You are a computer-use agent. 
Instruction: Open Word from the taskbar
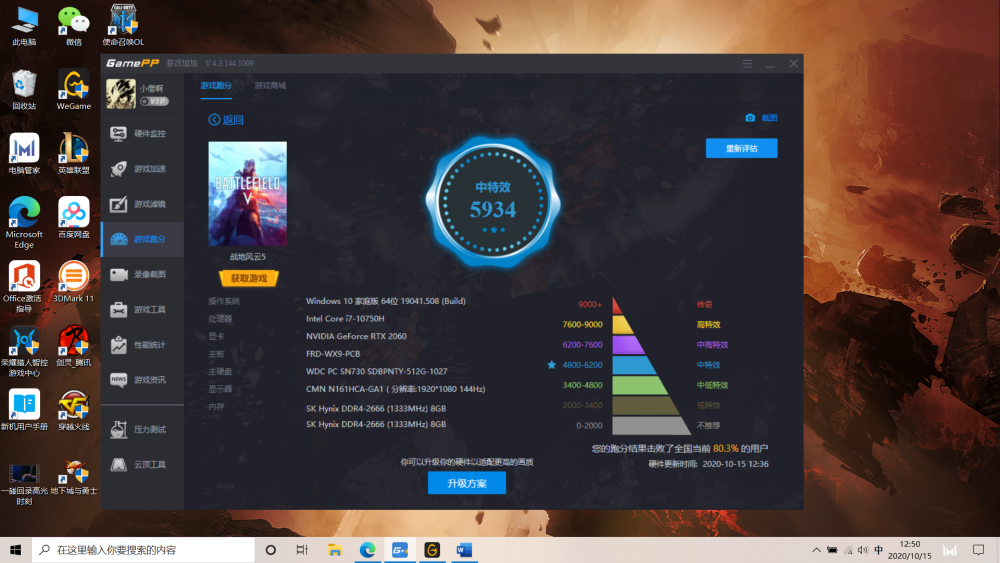pos(464,550)
